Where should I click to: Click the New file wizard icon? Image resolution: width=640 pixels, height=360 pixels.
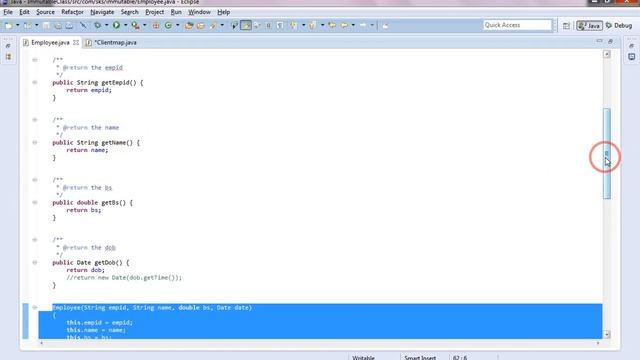(9, 25)
